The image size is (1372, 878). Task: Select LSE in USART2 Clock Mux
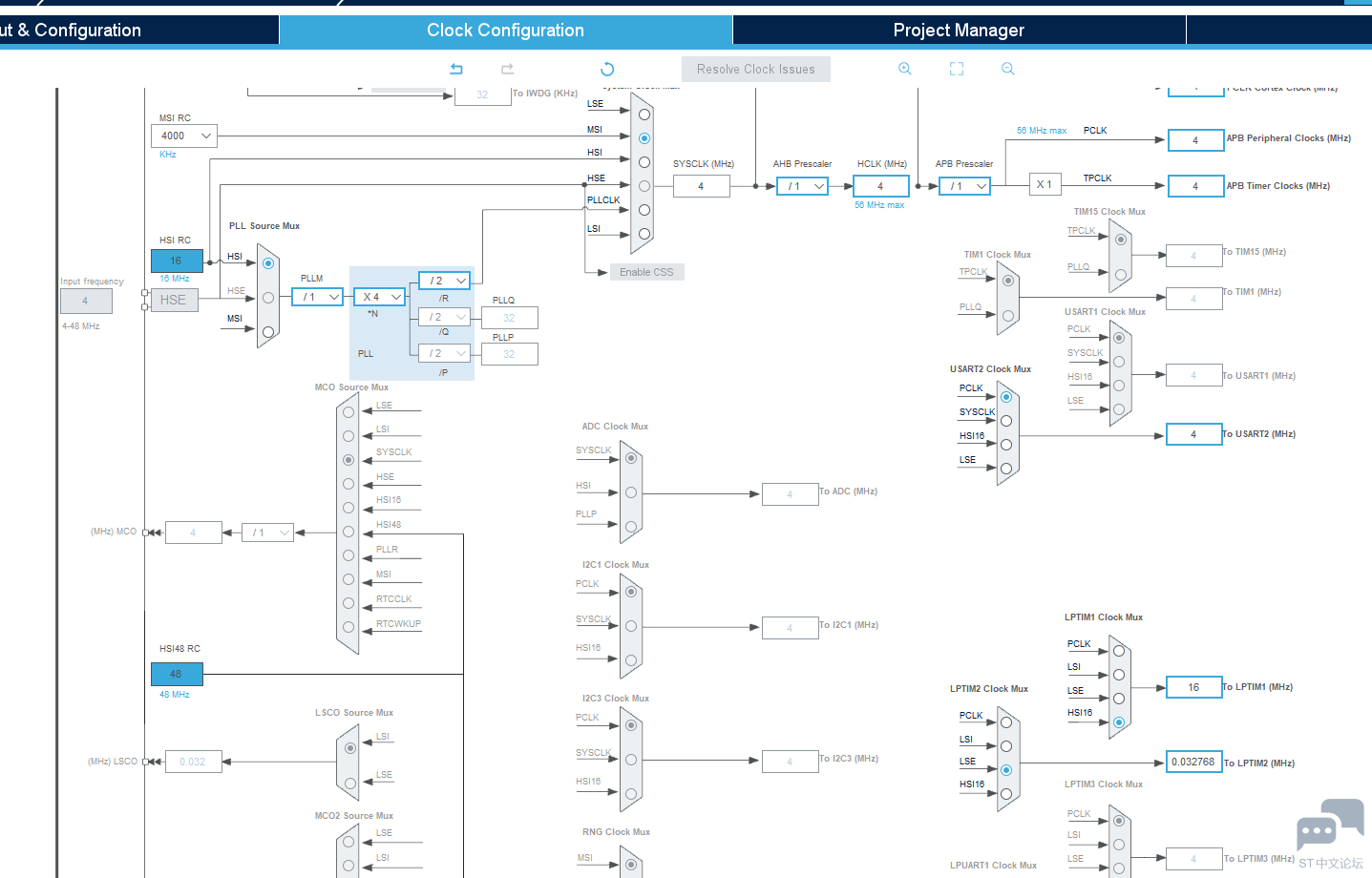point(1006,469)
